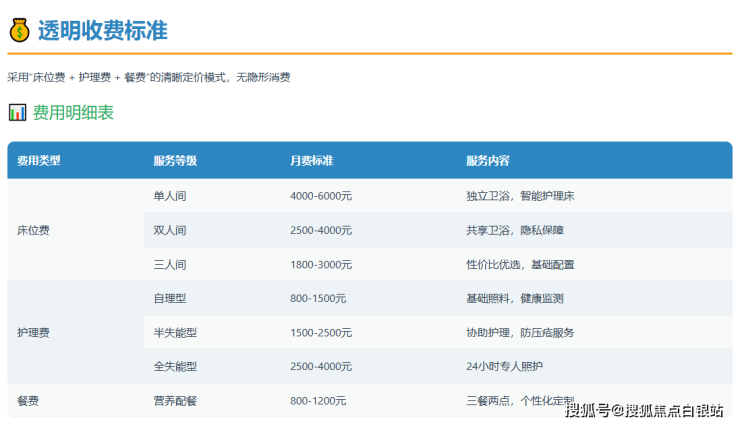Click the 费用类型 column header
Image resolution: width=740 pixels, height=426 pixels.
[39, 161]
